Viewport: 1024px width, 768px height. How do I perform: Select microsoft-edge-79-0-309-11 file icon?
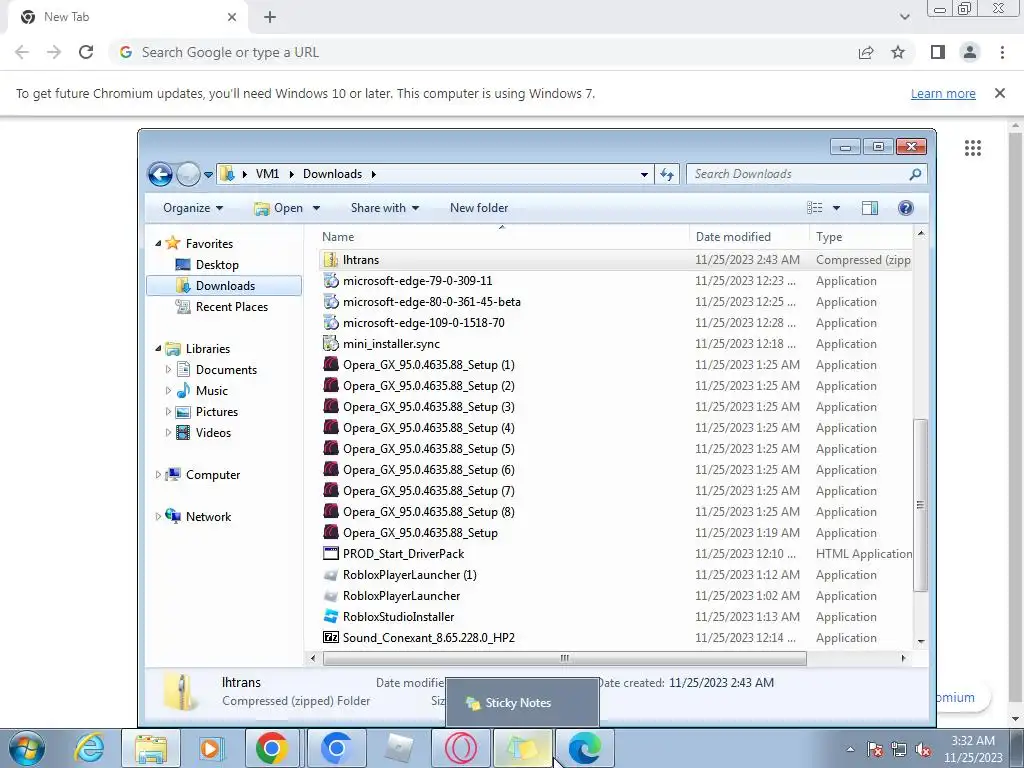pyautogui.click(x=331, y=281)
